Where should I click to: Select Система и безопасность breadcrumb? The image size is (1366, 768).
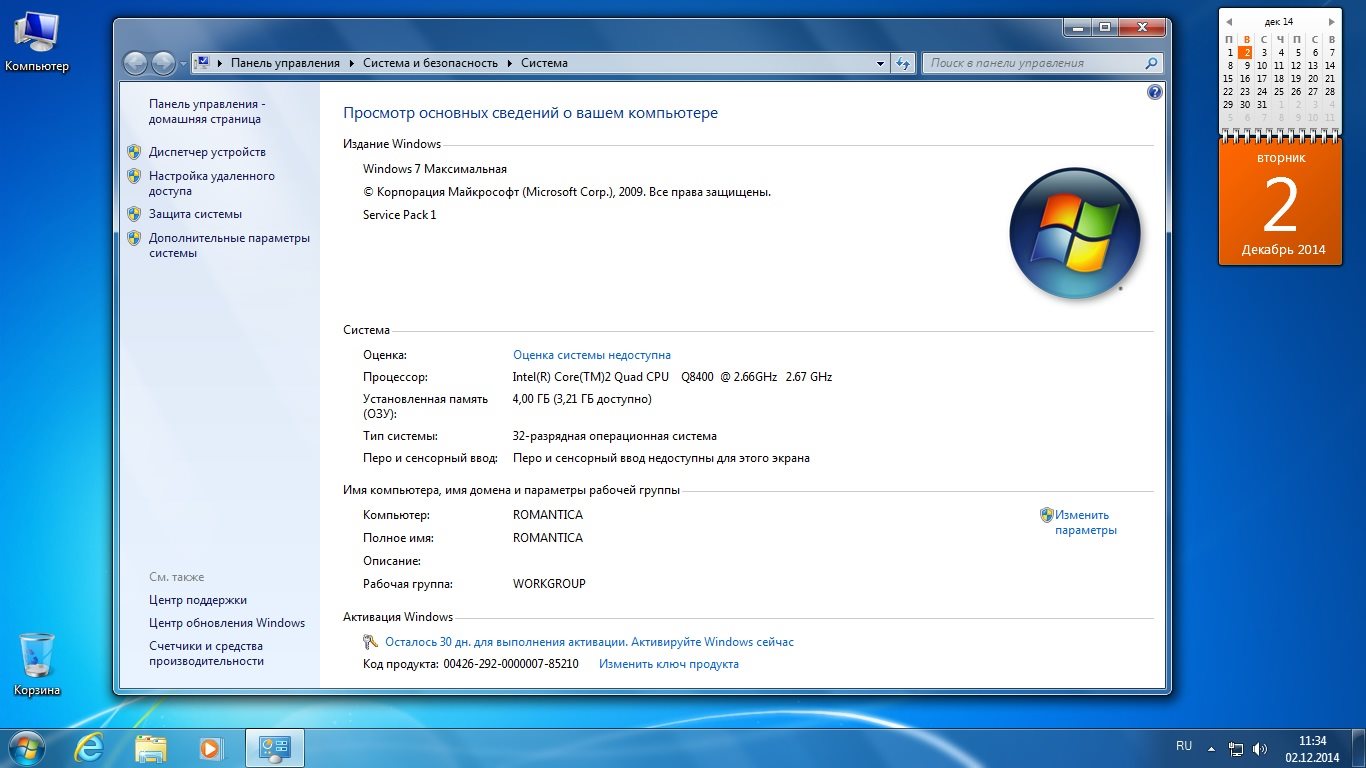(x=430, y=63)
